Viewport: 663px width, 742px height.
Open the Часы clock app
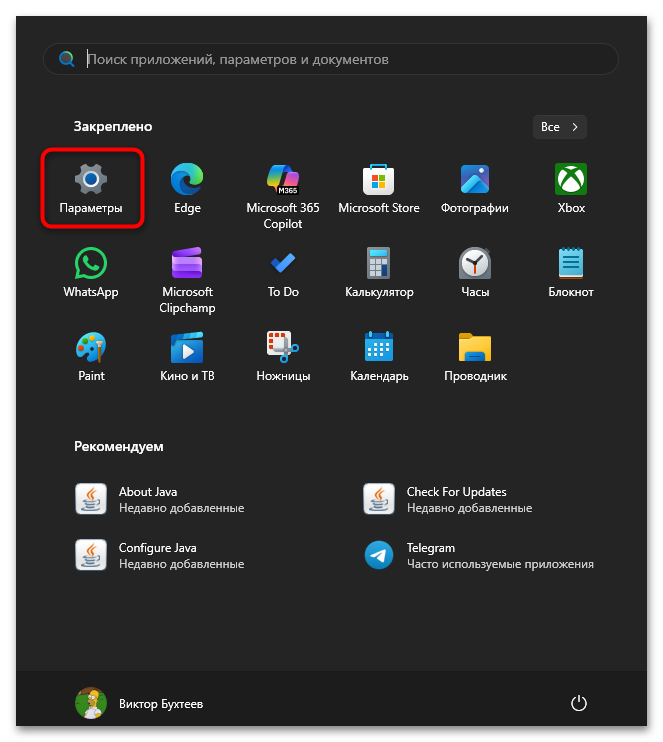475,273
